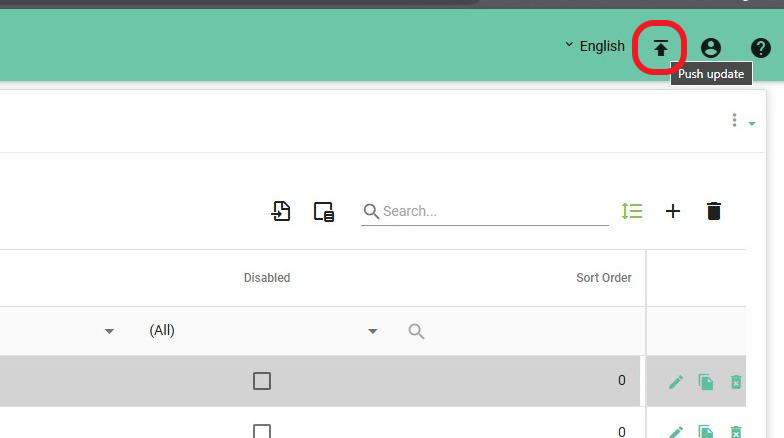Open help via question mark icon

(x=760, y=47)
